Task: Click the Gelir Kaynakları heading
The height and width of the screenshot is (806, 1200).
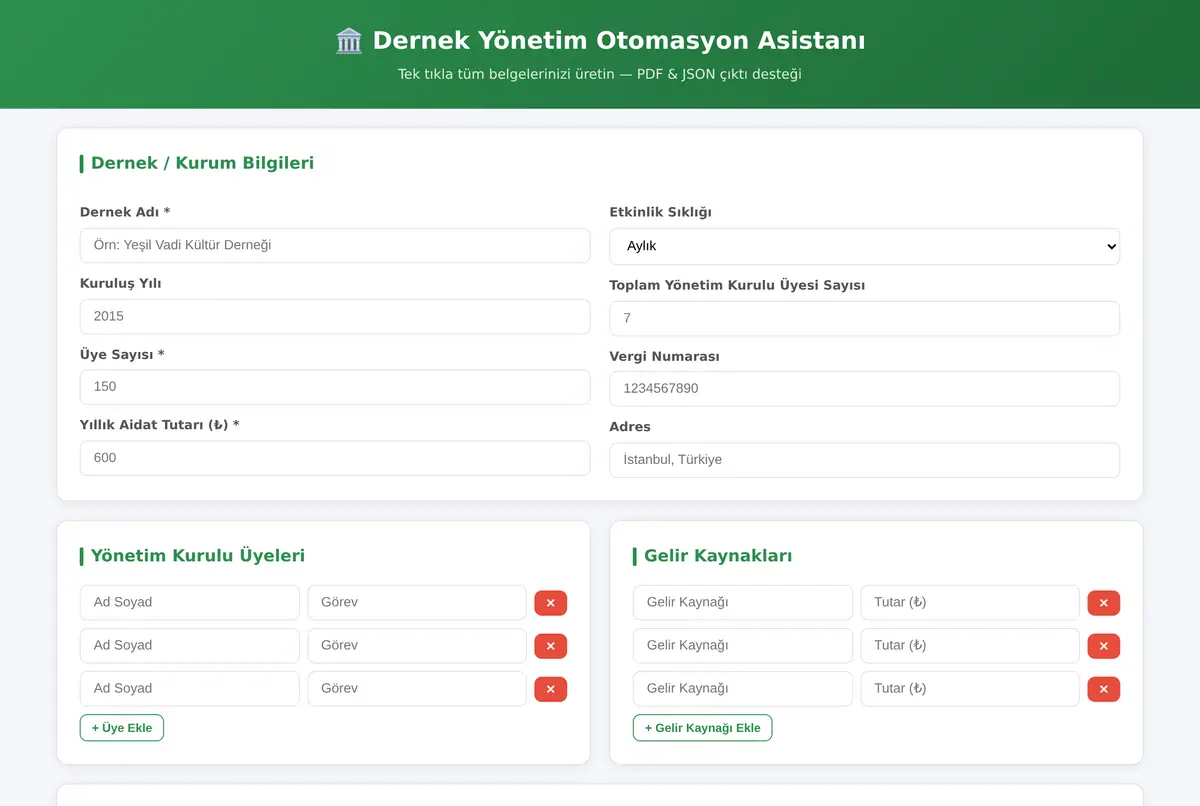Action: coord(718,556)
